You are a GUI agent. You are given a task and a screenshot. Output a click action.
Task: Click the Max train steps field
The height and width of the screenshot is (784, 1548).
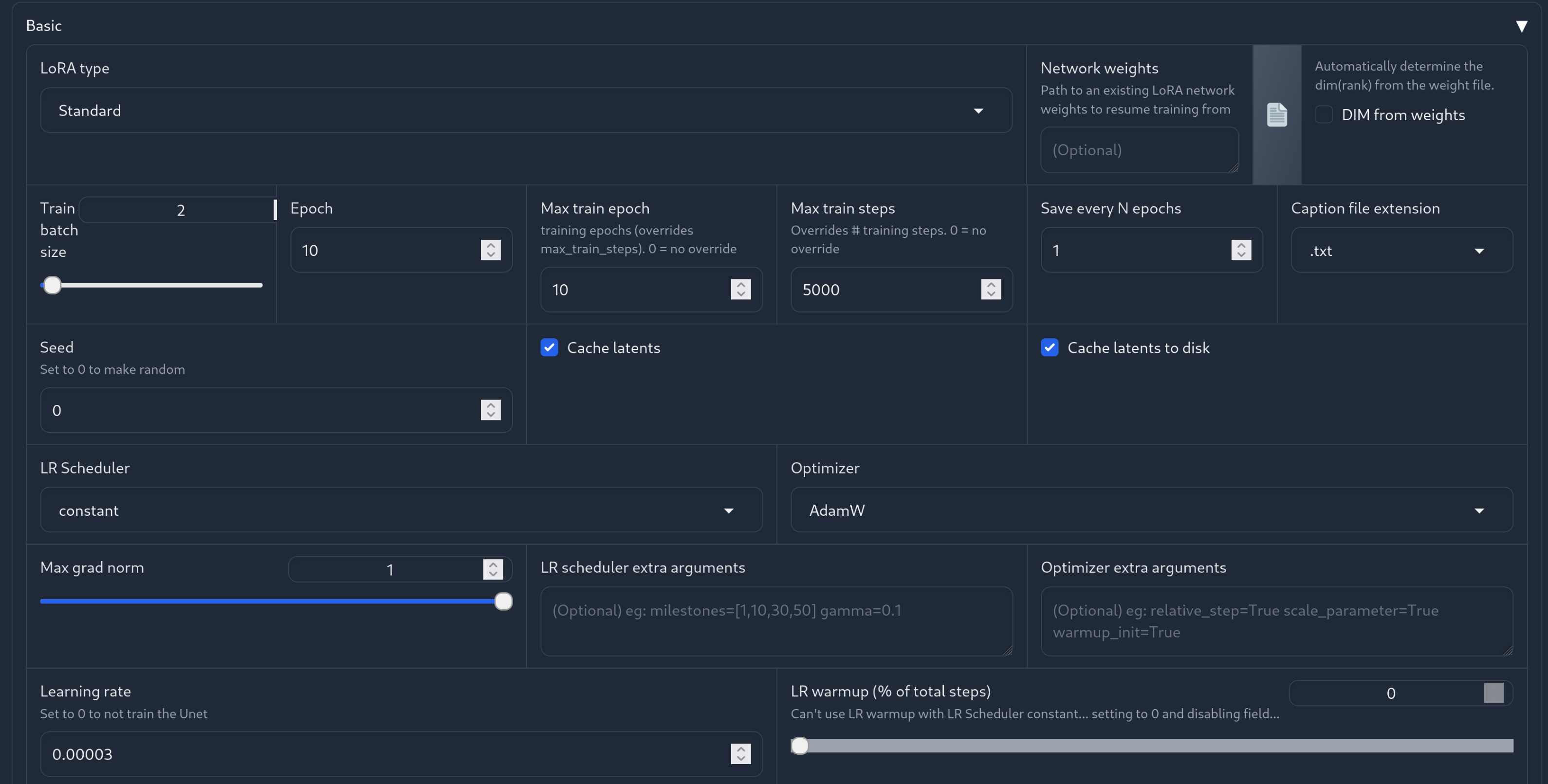[902, 290]
